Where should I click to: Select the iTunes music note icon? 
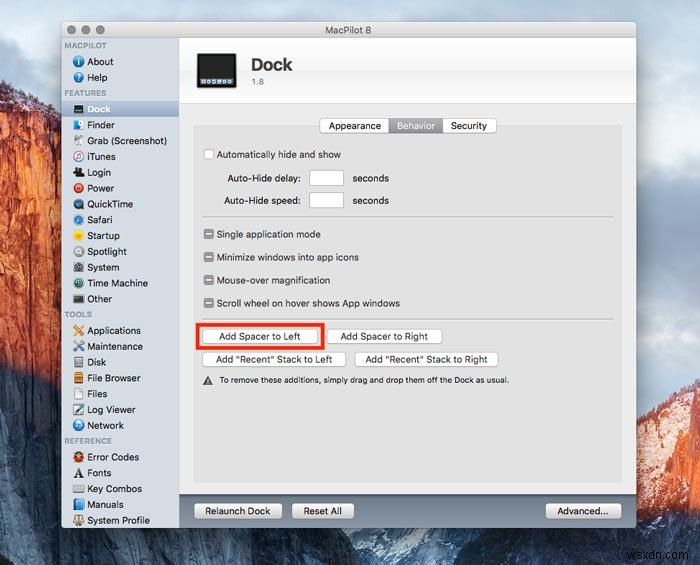(79, 157)
